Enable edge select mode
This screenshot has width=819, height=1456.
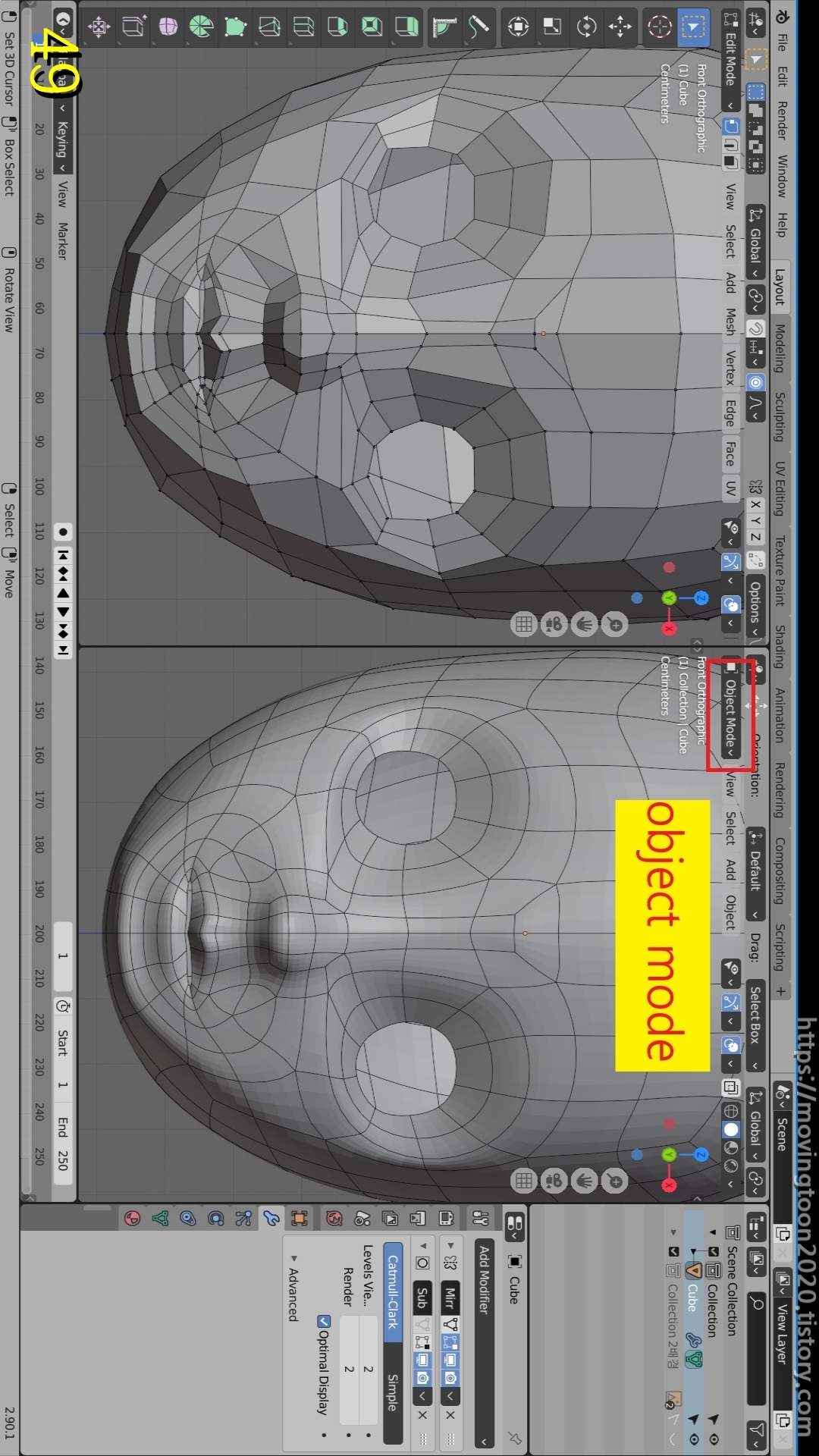coord(731,144)
